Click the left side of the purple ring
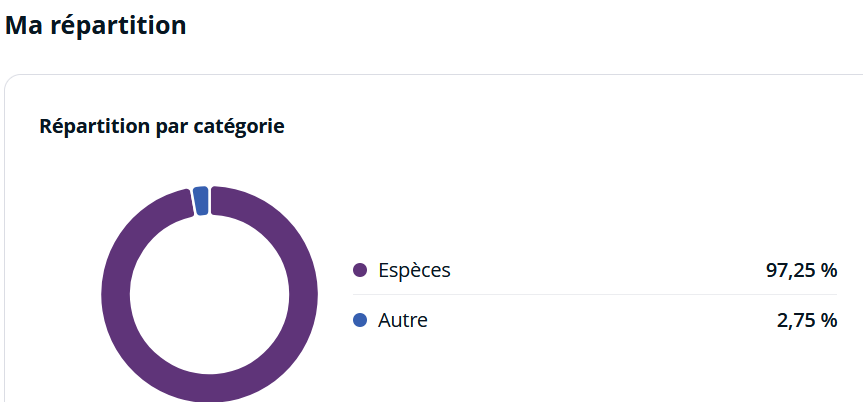This screenshot has width=863, height=402. [x=116, y=295]
